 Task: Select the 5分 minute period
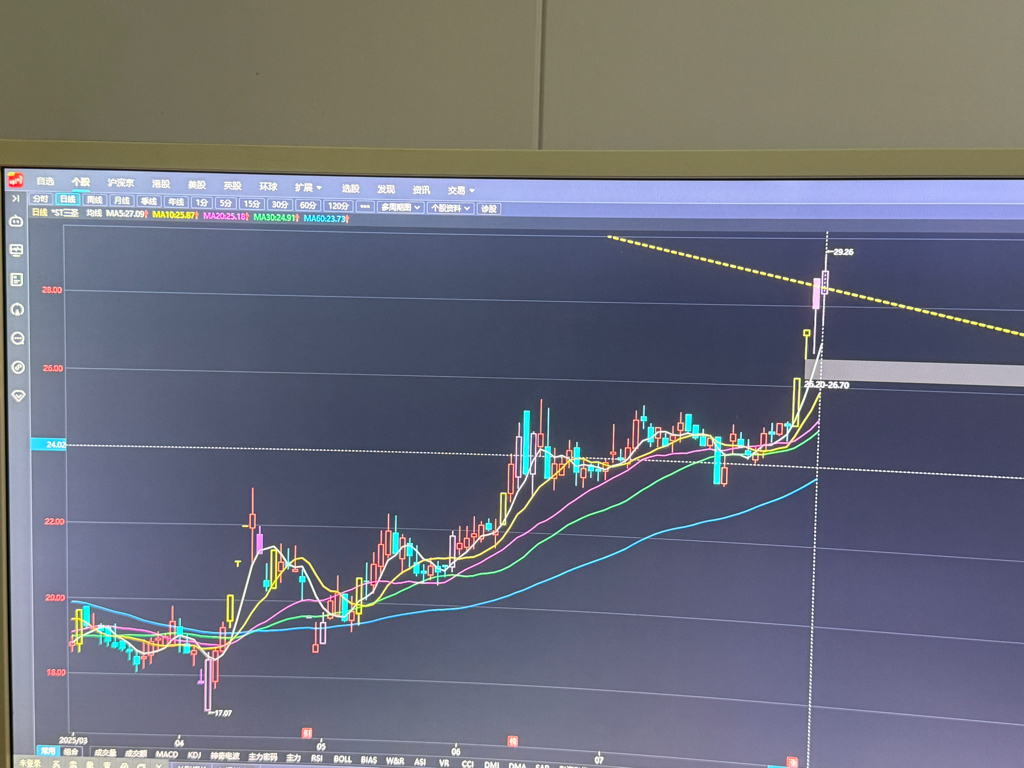225,203
